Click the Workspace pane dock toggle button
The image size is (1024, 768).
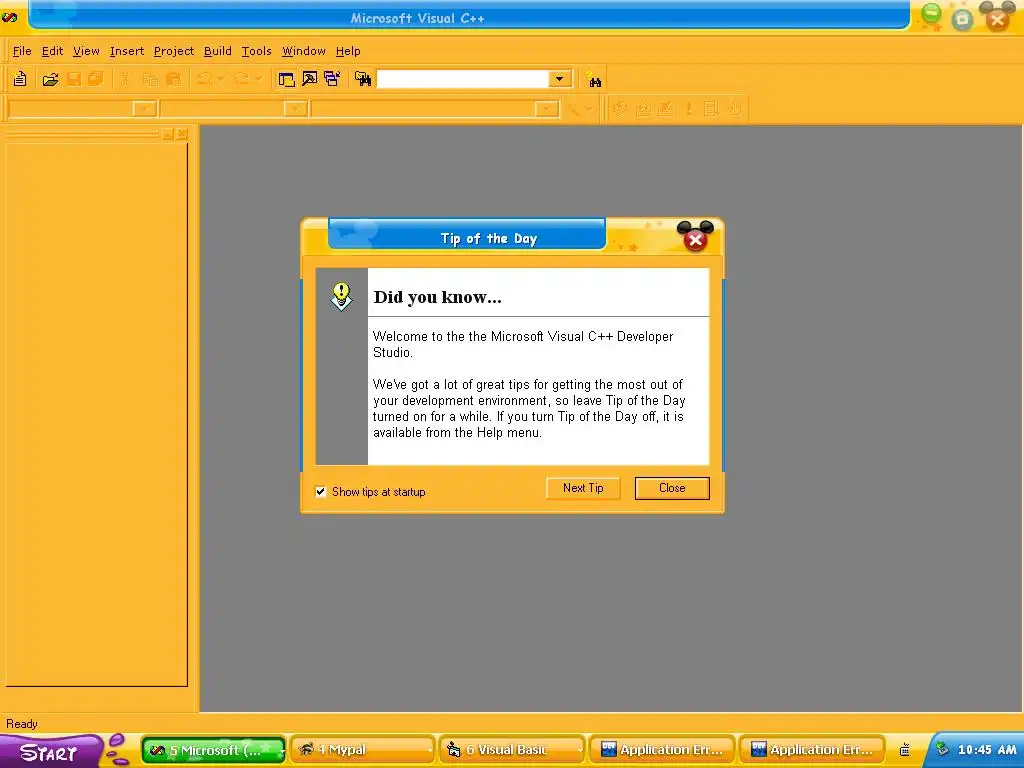coord(168,134)
